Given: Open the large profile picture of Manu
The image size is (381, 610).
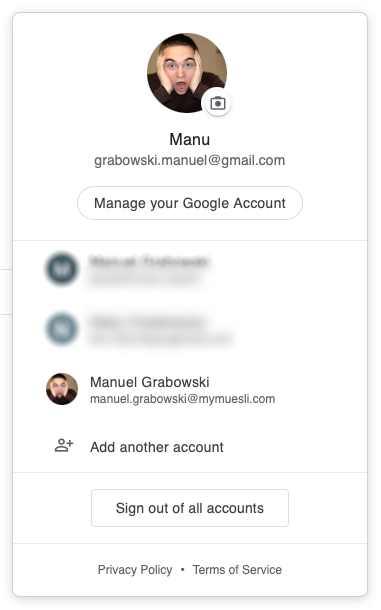Looking at the screenshot, I should coord(187,73).
